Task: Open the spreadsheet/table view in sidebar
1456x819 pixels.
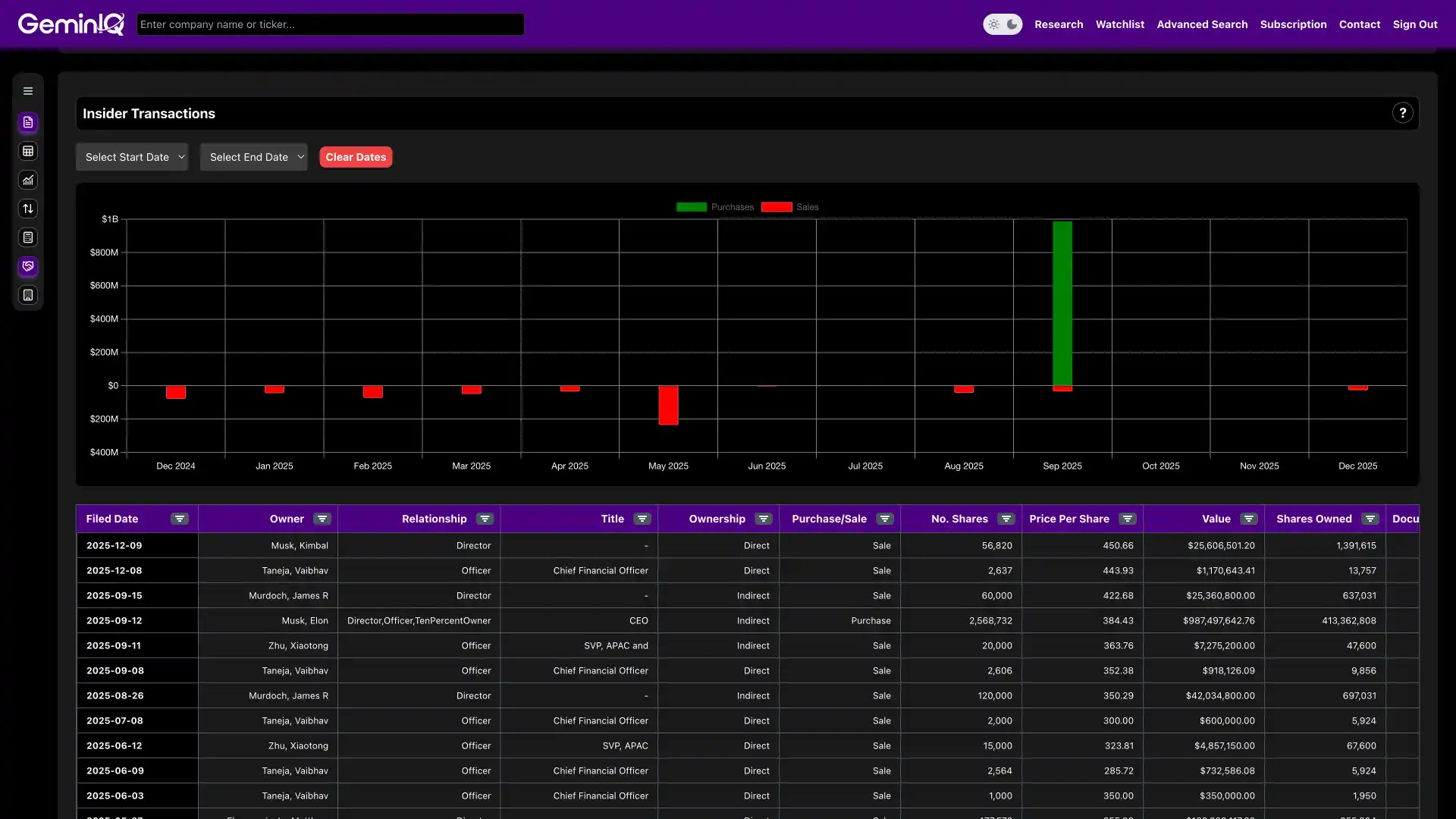Action: [x=28, y=151]
